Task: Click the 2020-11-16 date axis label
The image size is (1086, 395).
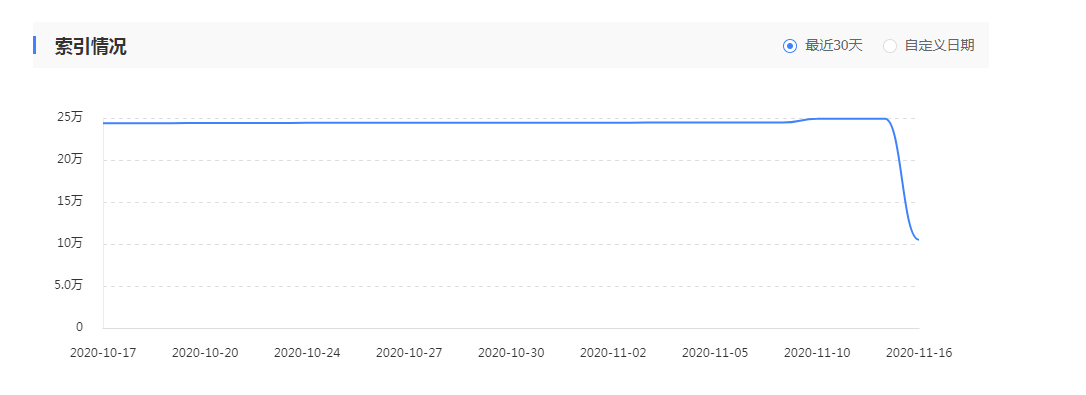Action: 919,353
